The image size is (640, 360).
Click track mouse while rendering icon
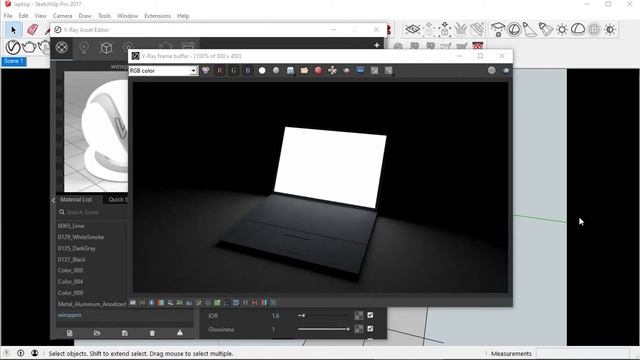[332, 71]
